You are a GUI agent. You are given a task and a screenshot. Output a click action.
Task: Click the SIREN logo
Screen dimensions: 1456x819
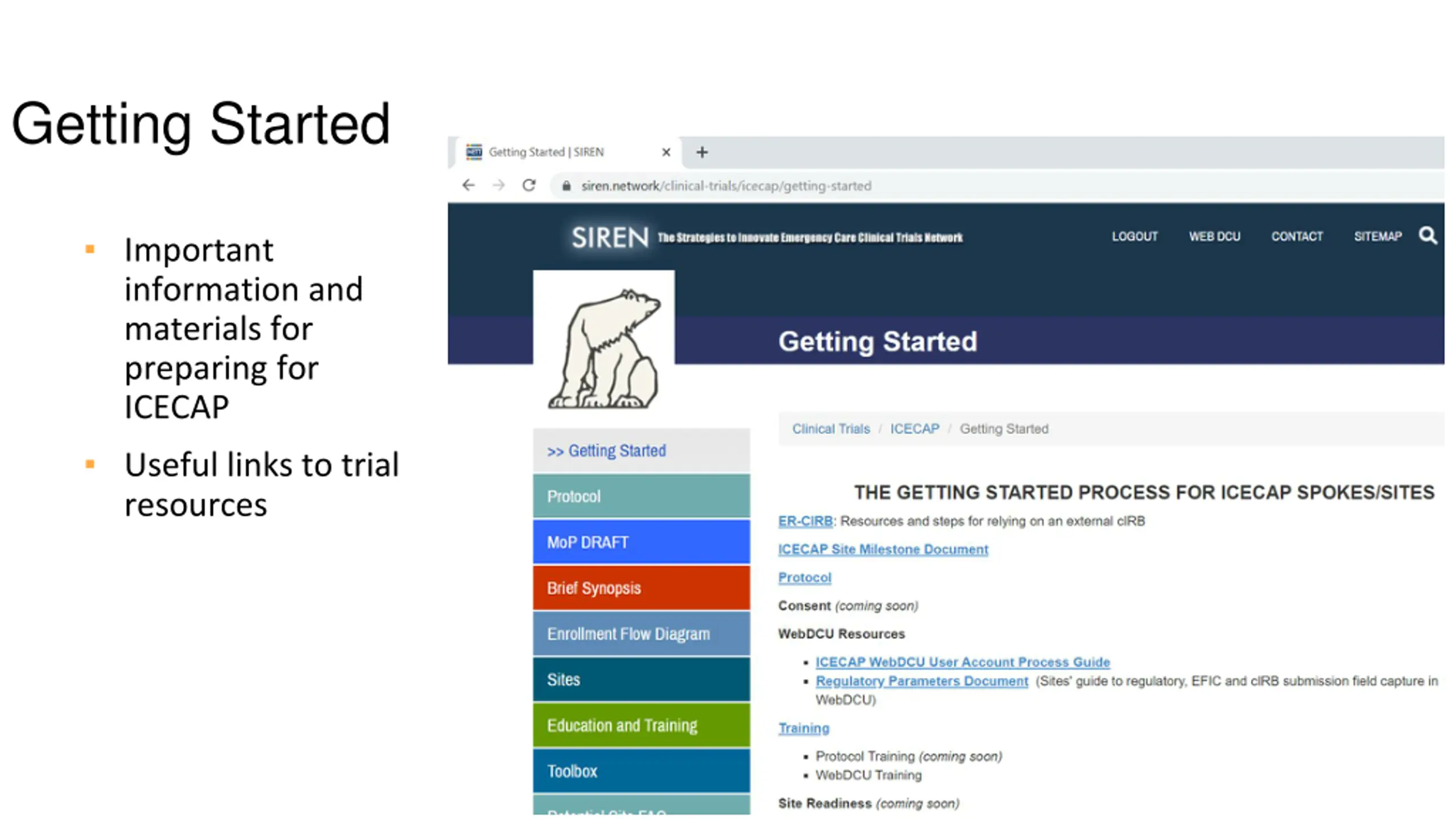click(x=609, y=237)
